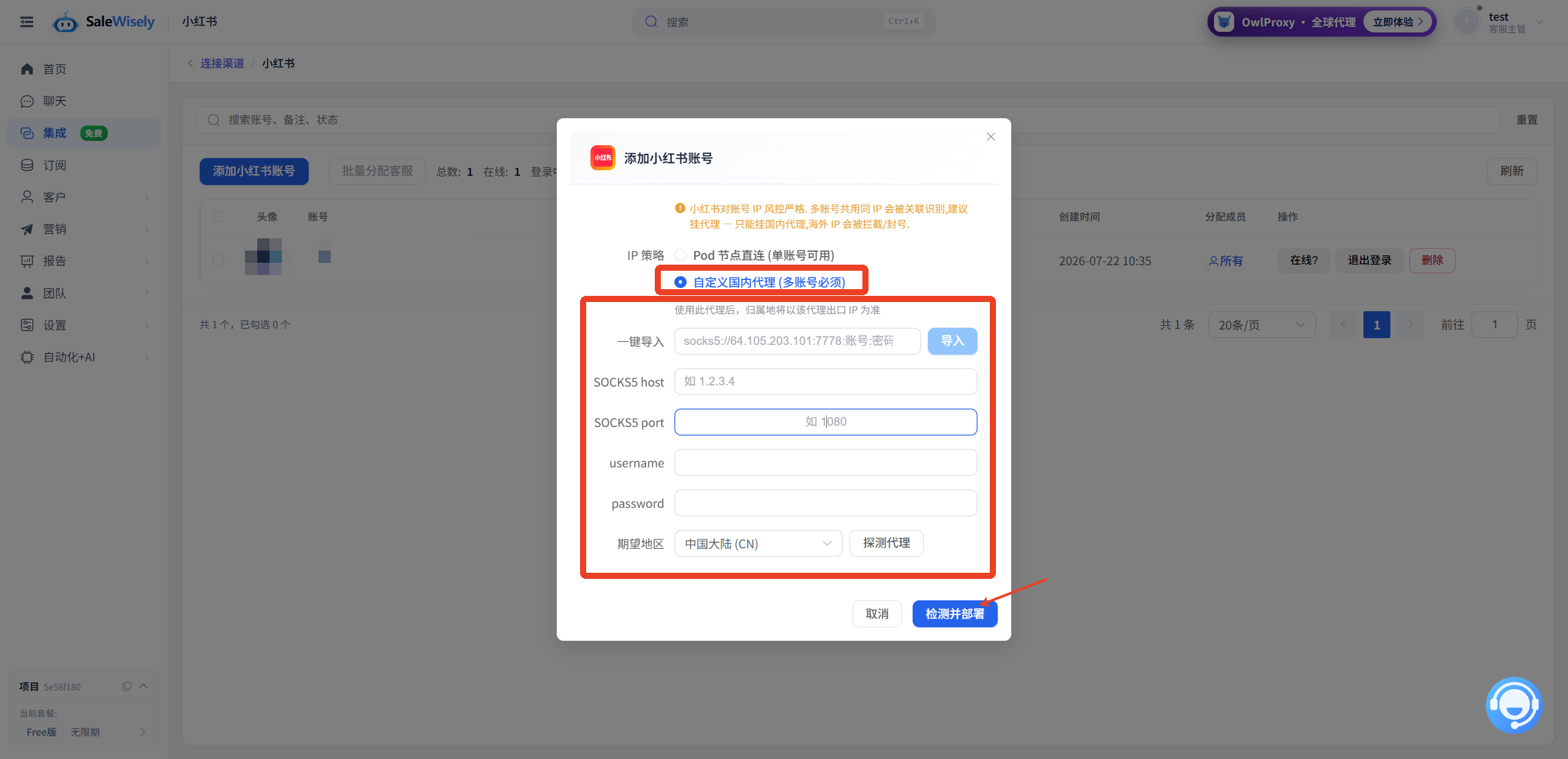Click the red 删除 button in account row

[1432, 260]
